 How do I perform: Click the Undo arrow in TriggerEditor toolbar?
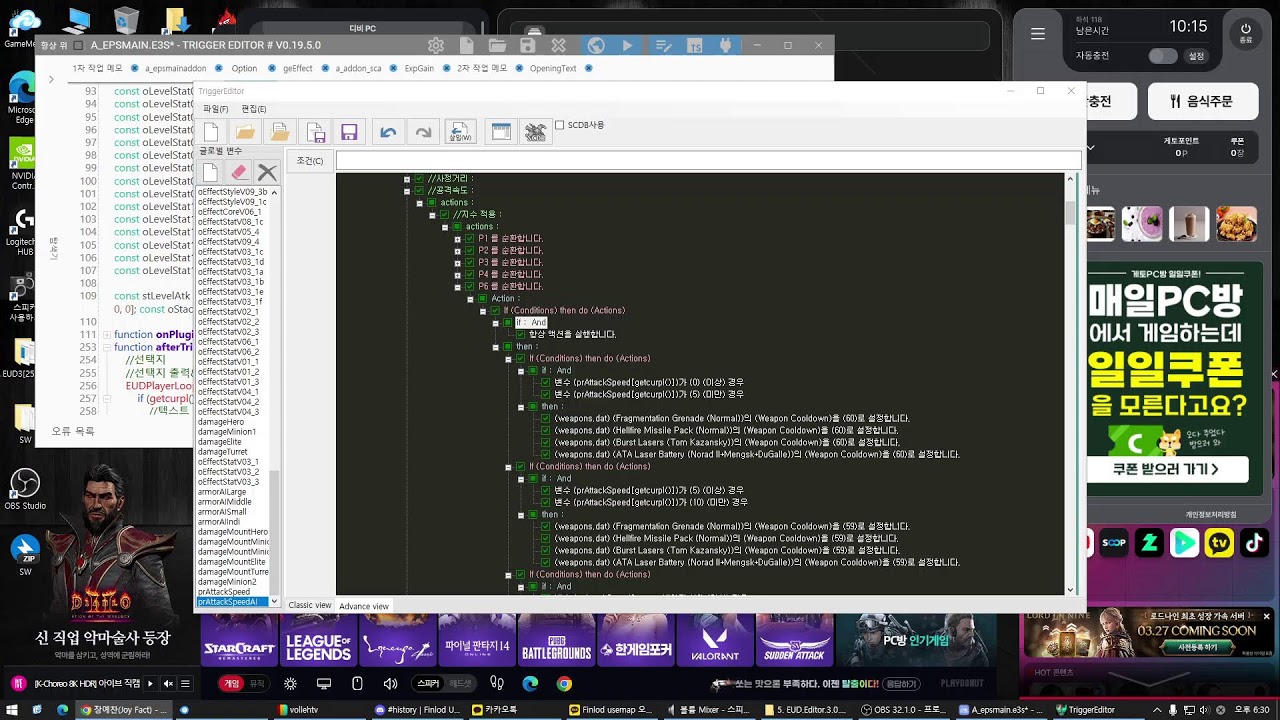(388, 132)
